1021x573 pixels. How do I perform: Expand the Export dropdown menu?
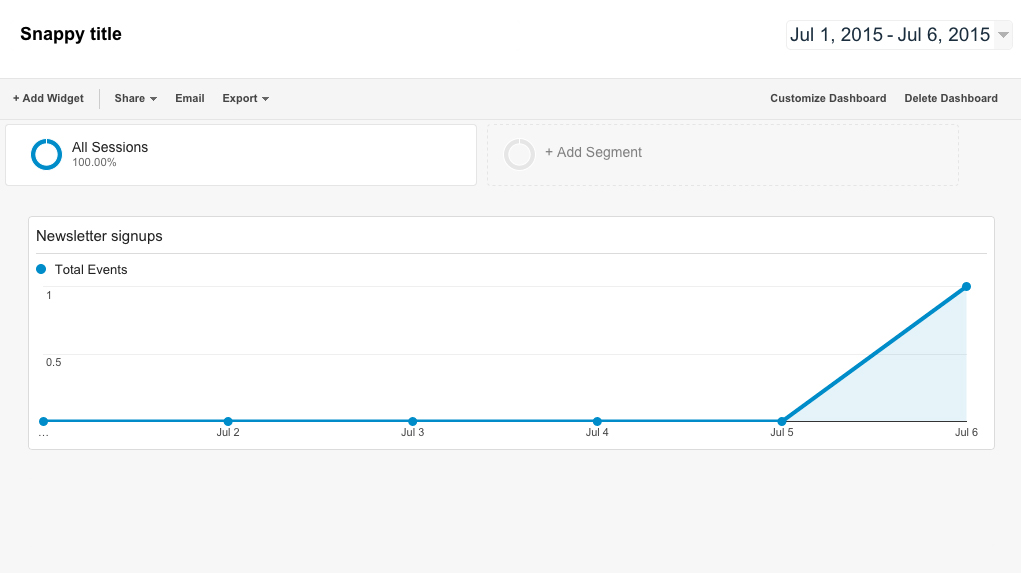246,98
